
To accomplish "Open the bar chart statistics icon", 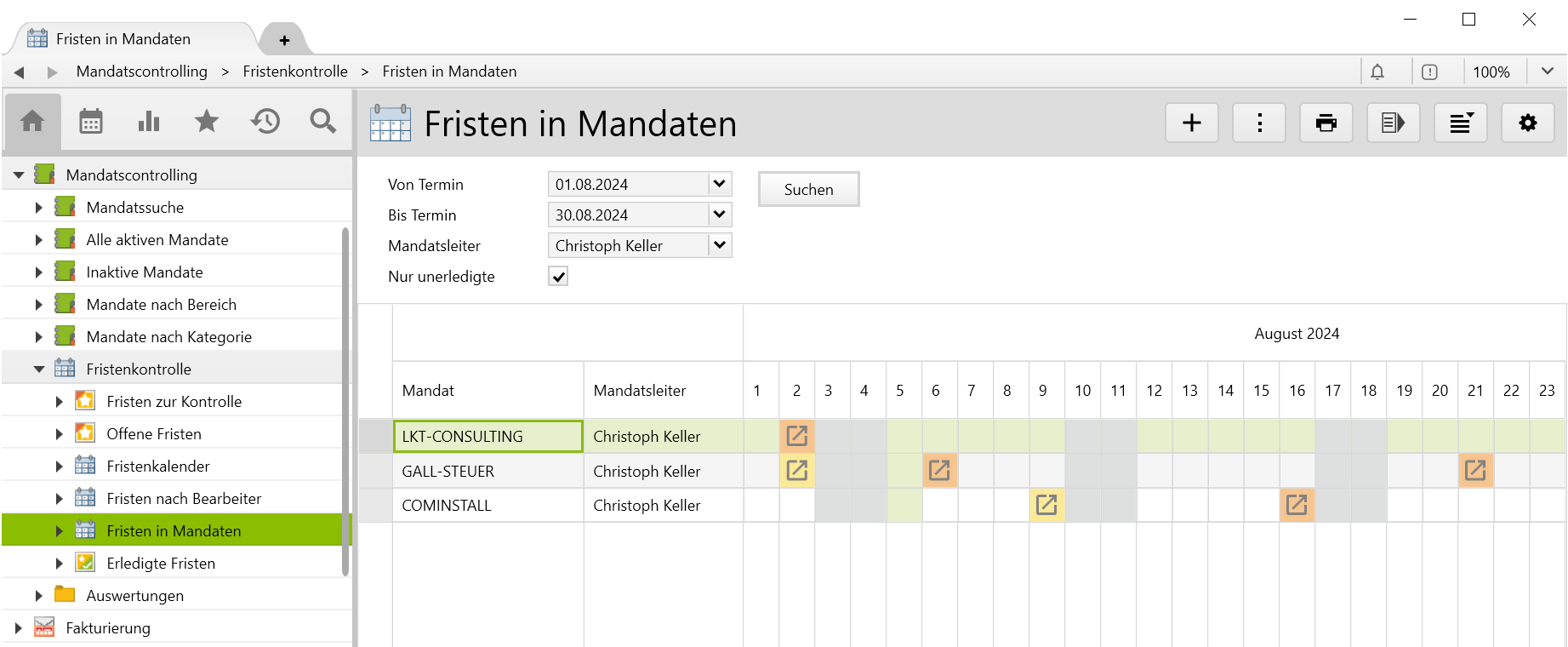I will coord(149,122).
